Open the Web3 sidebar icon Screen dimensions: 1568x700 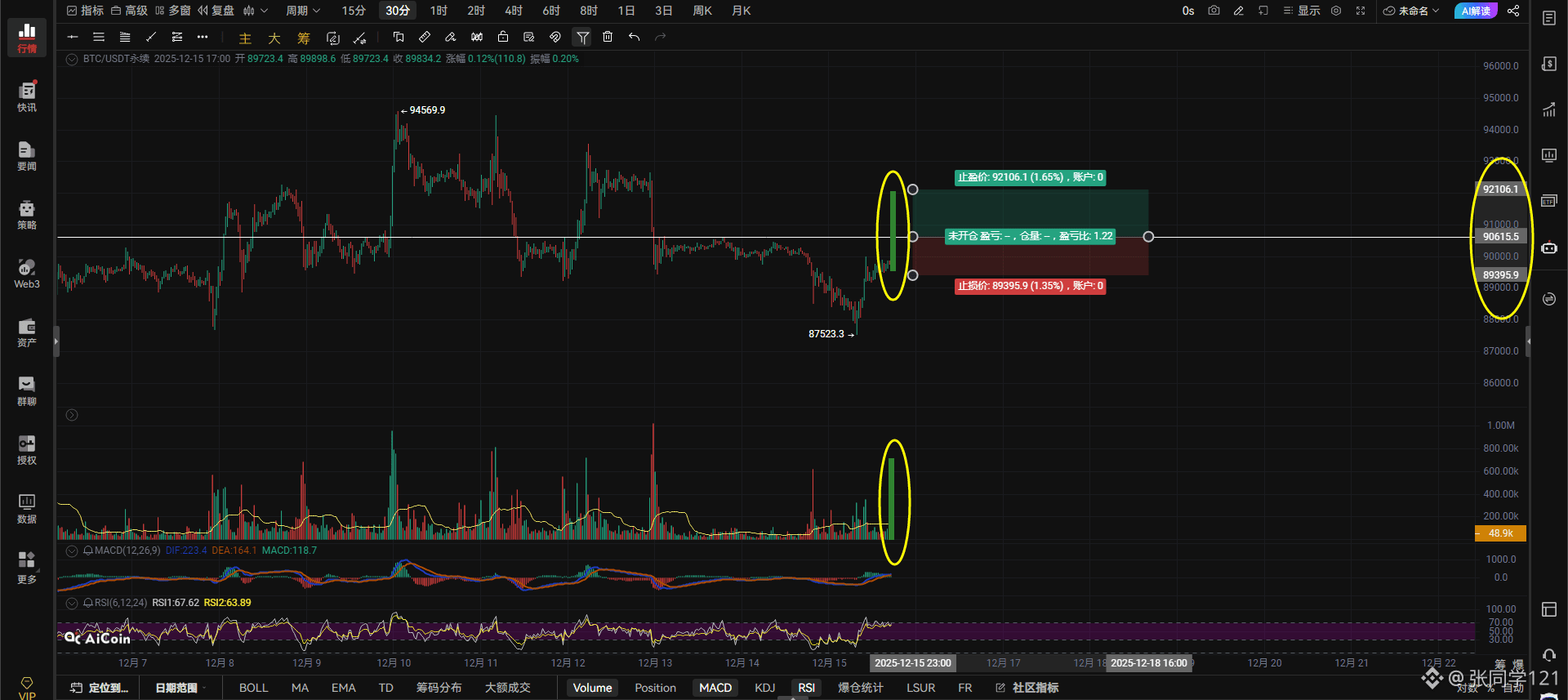pos(27,273)
